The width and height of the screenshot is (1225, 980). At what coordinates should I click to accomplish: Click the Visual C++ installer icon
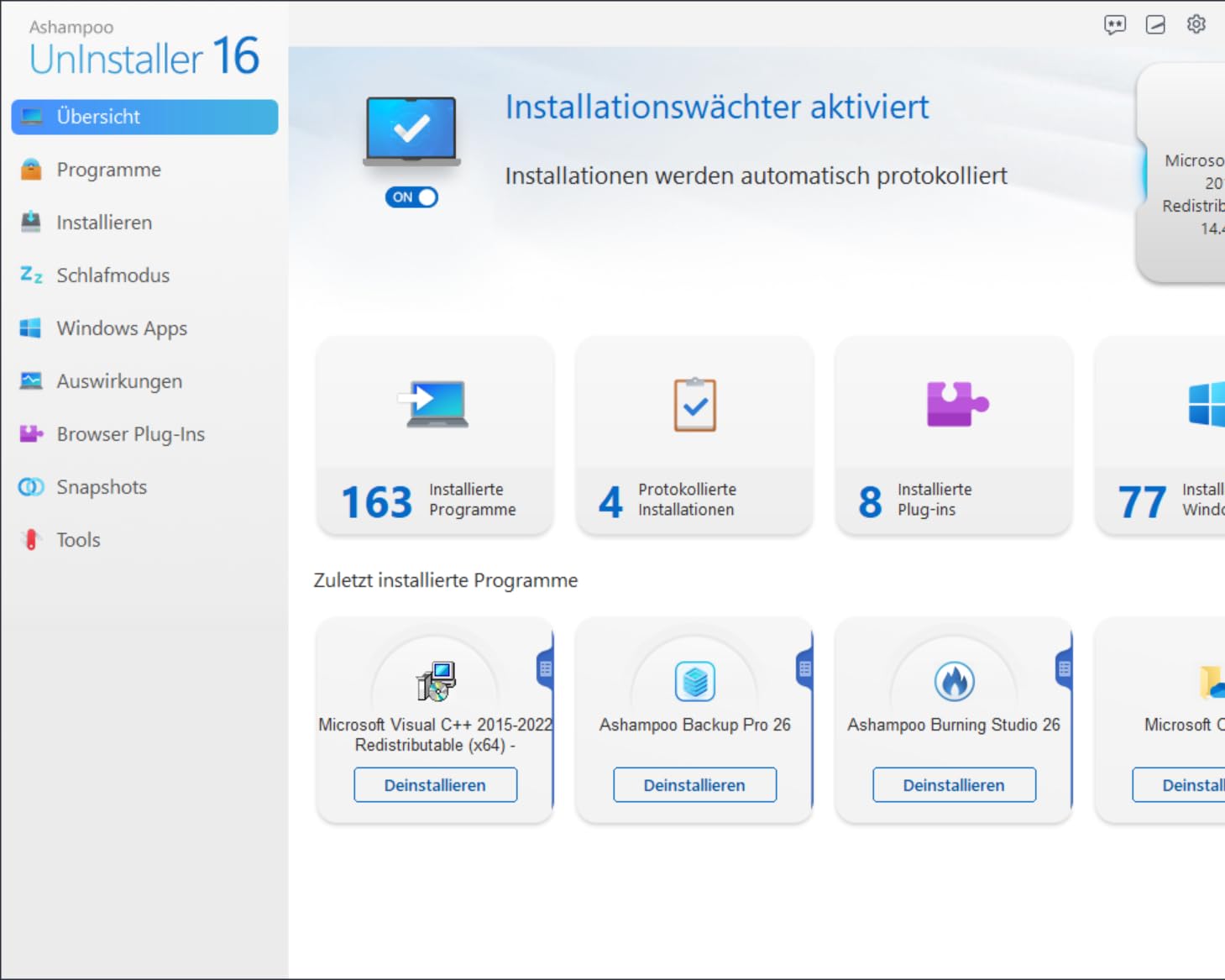(436, 681)
